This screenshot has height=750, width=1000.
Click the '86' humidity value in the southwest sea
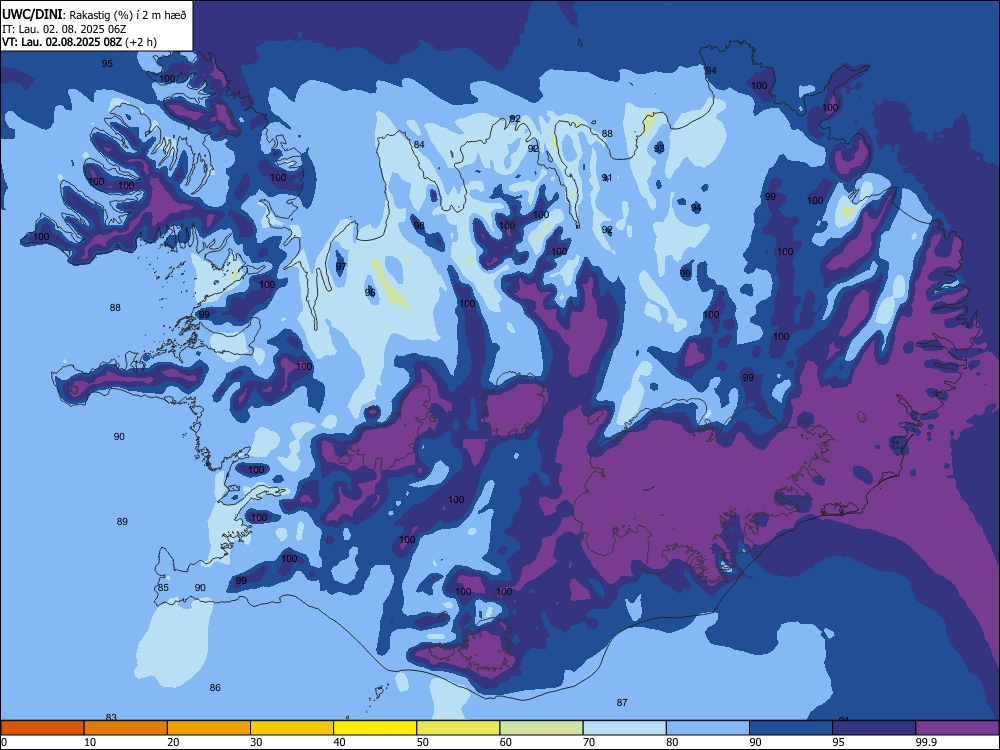click(x=215, y=688)
